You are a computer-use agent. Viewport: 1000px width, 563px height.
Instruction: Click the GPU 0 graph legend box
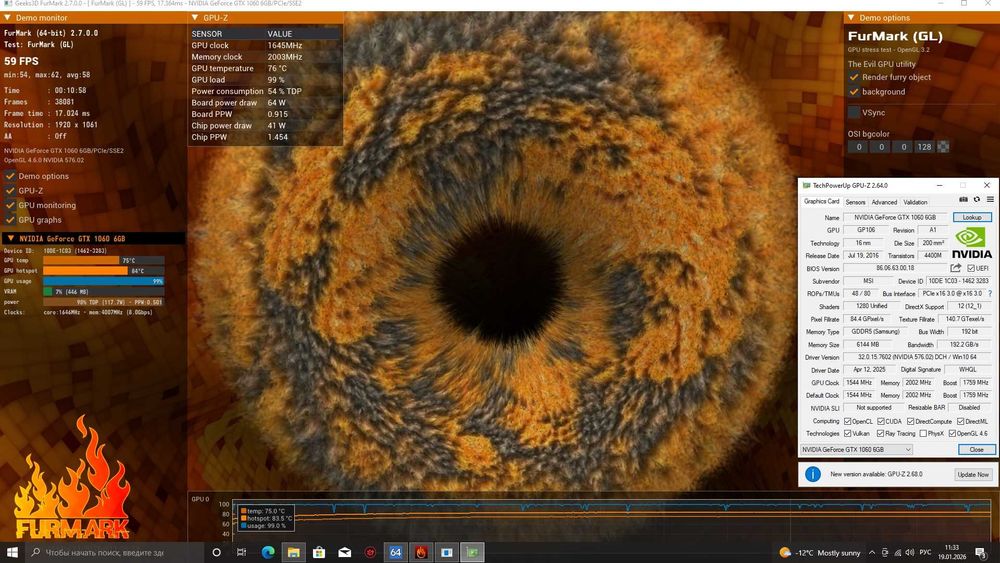click(266, 518)
